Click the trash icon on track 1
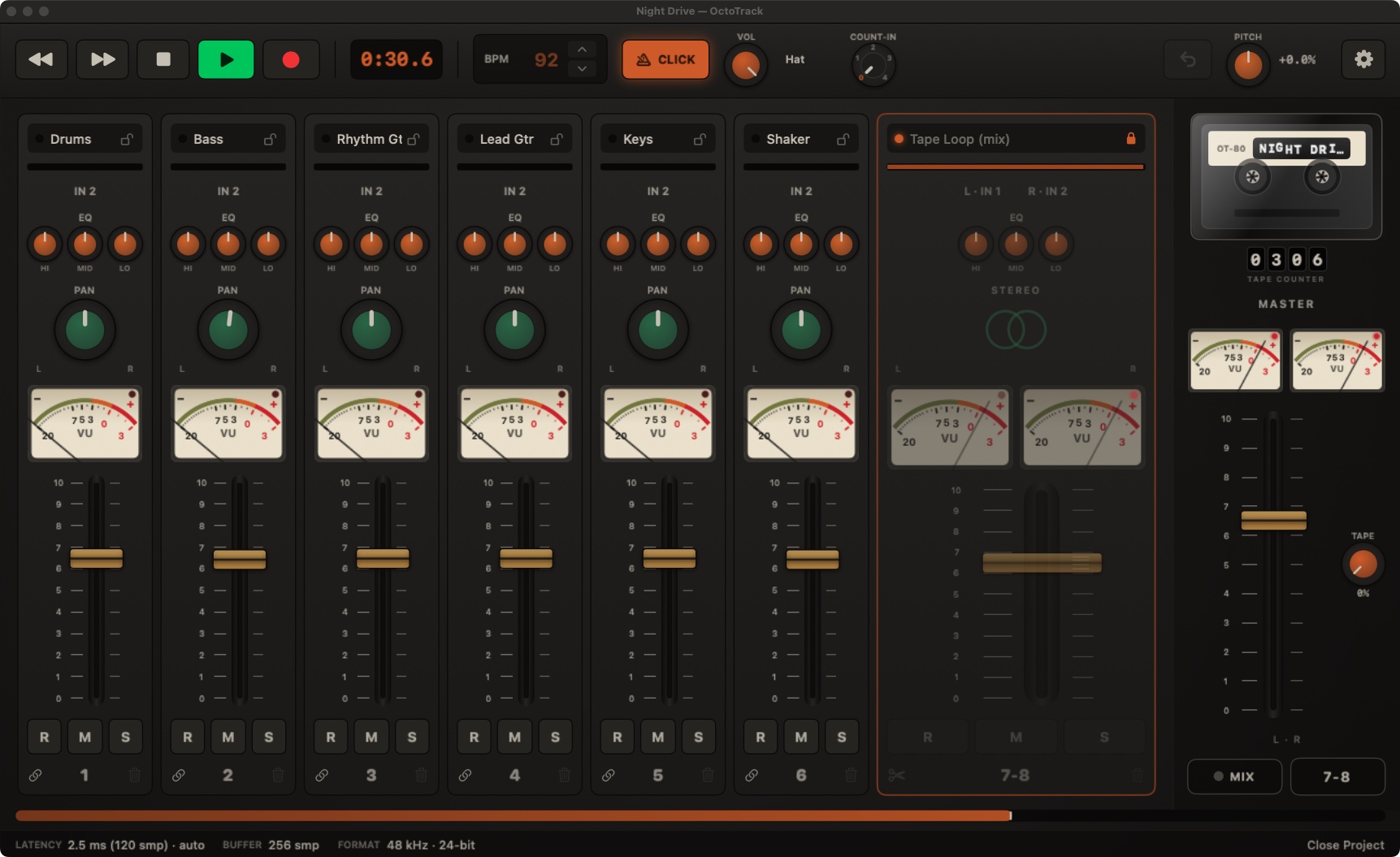Screen dimensions: 1400x857 click(135, 775)
